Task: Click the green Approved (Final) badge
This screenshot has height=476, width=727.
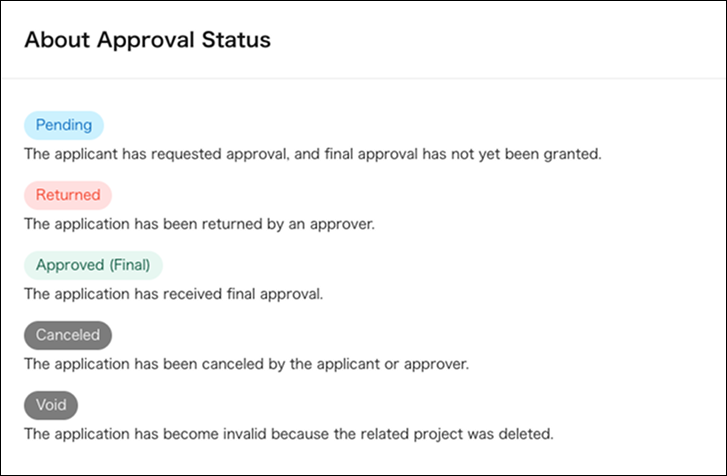Action: click(x=93, y=265)
